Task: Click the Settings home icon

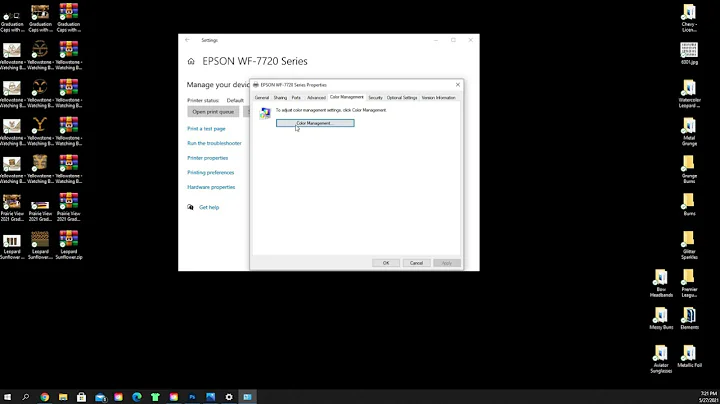Action: tap(191, 62)
